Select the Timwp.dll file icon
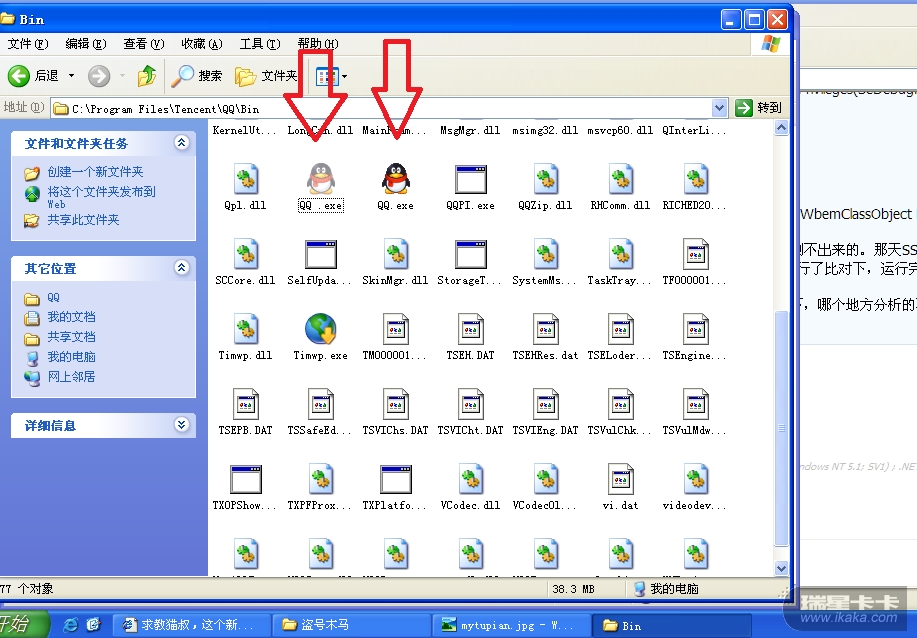This screenshot has height=638, width=917. tap(246, 328)
